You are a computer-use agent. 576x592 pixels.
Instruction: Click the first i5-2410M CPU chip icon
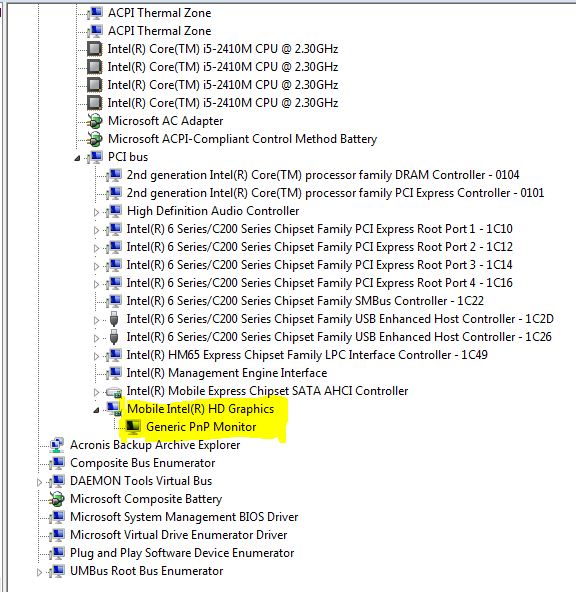coord(94,49)
